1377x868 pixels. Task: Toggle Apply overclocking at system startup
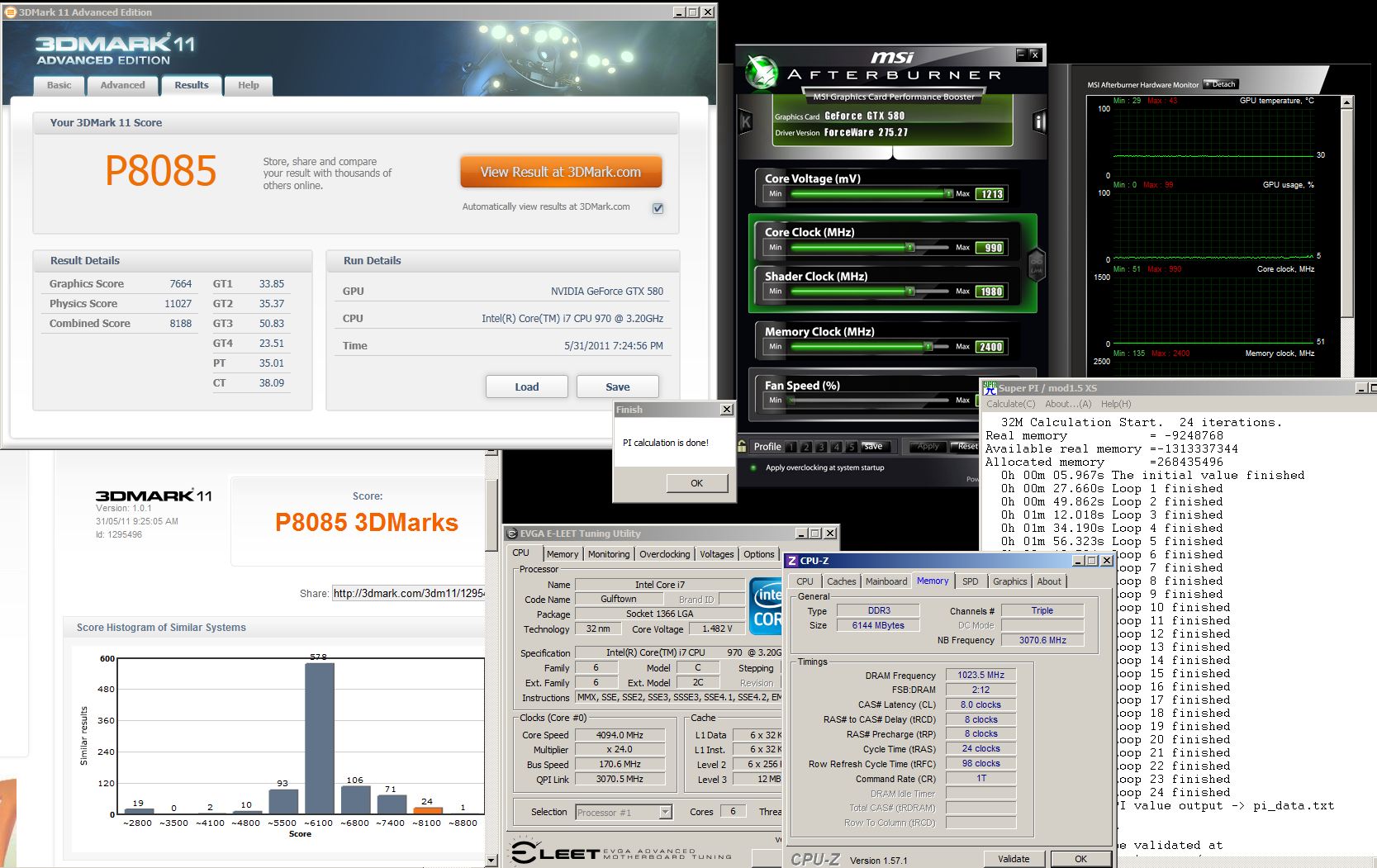coord(753,467)
